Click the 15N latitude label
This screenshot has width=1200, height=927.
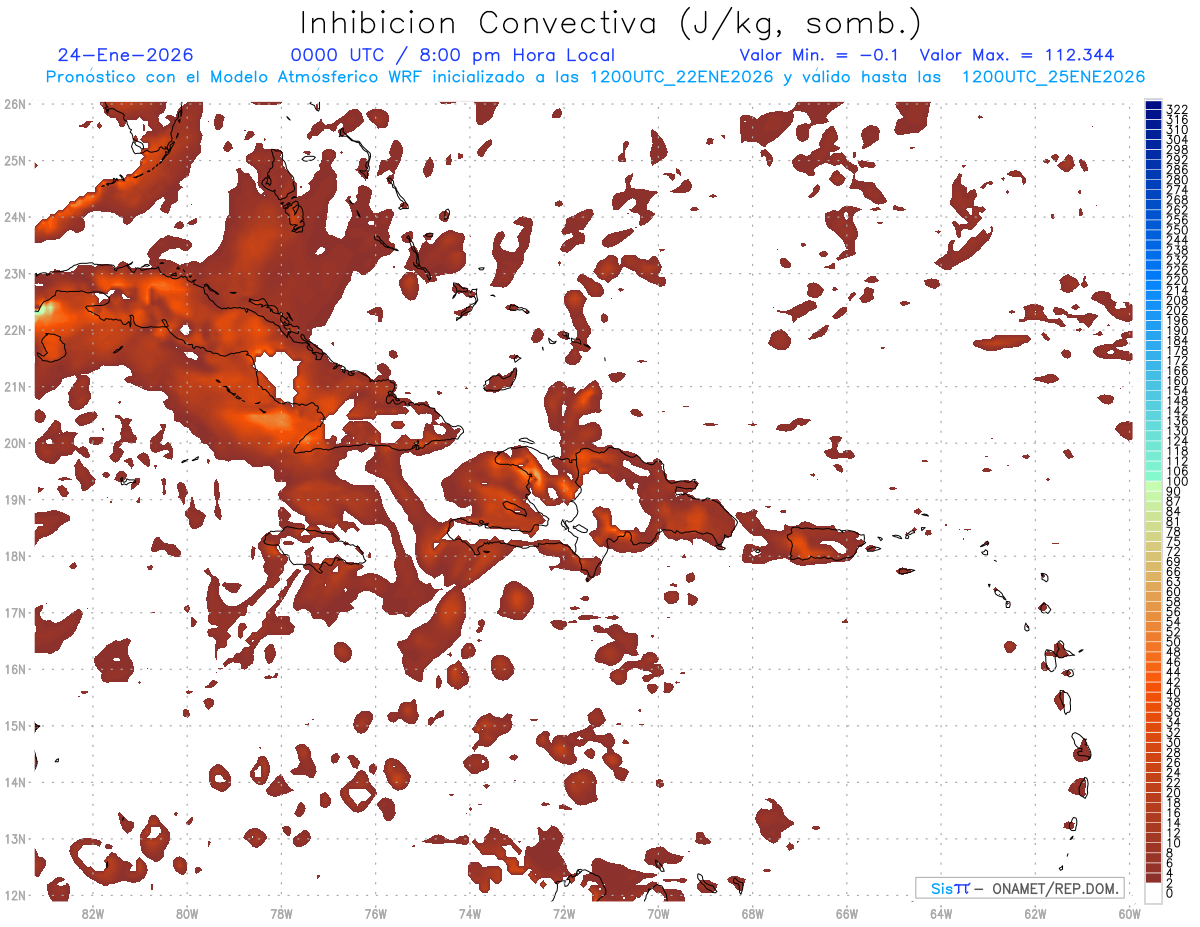(16, 726)
